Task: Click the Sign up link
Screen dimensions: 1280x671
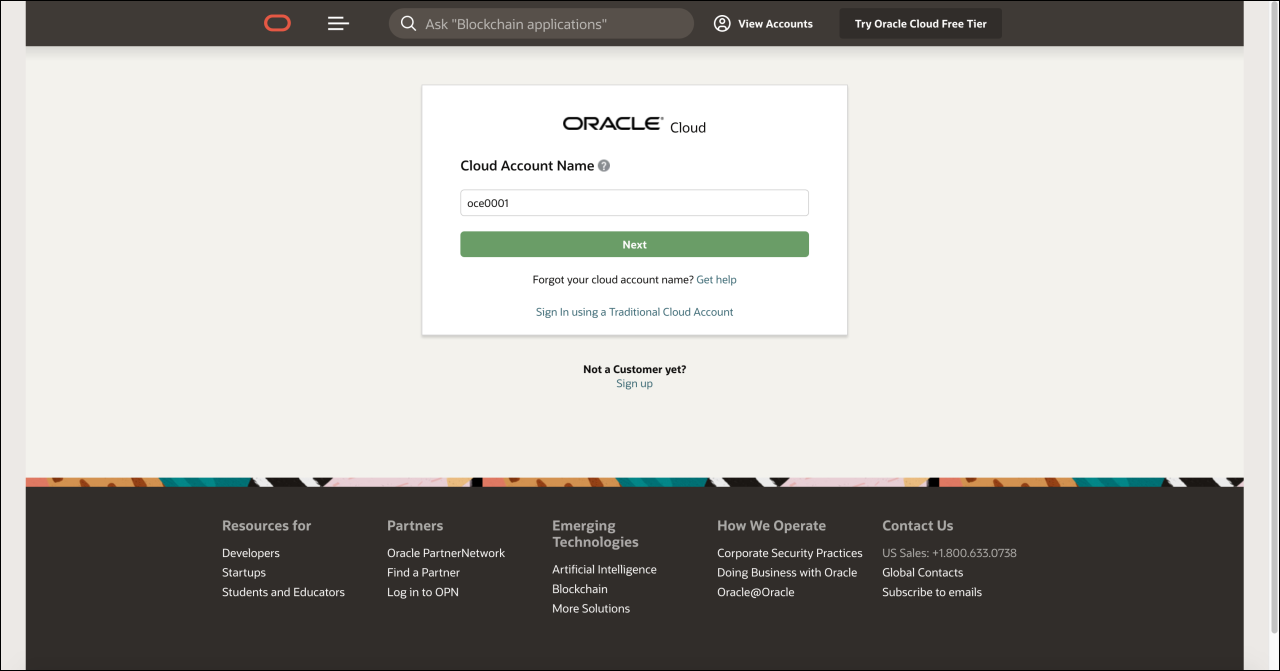Action: 634,384
